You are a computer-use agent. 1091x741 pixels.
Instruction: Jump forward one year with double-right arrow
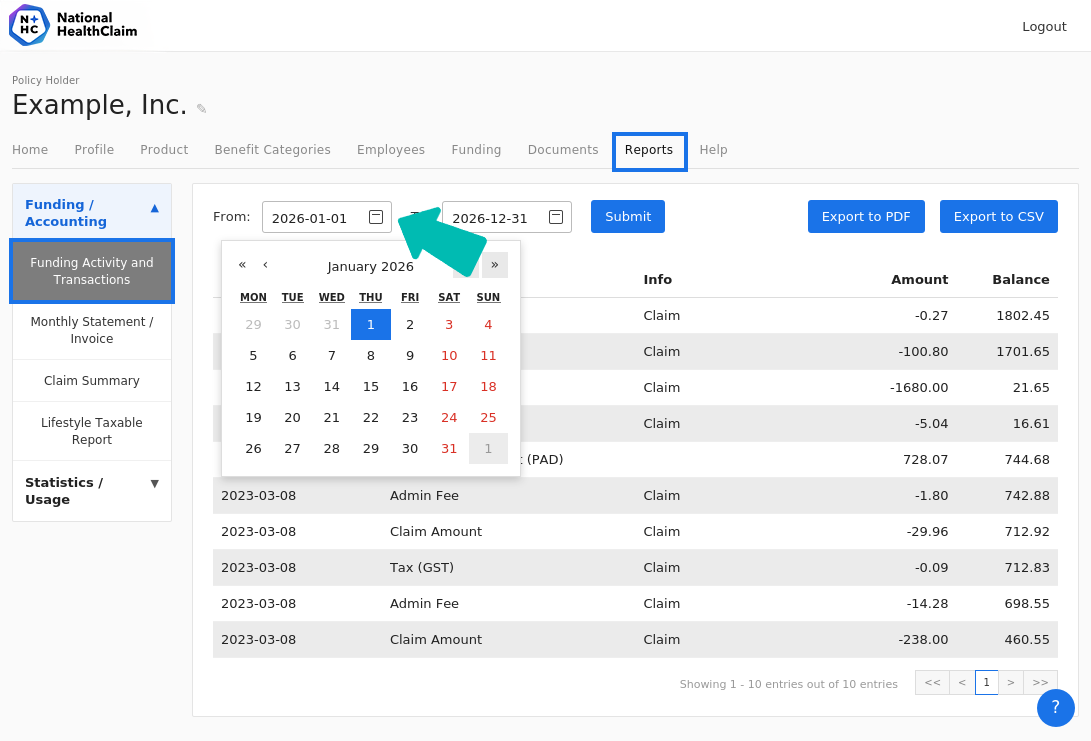[x=495, y=264]
